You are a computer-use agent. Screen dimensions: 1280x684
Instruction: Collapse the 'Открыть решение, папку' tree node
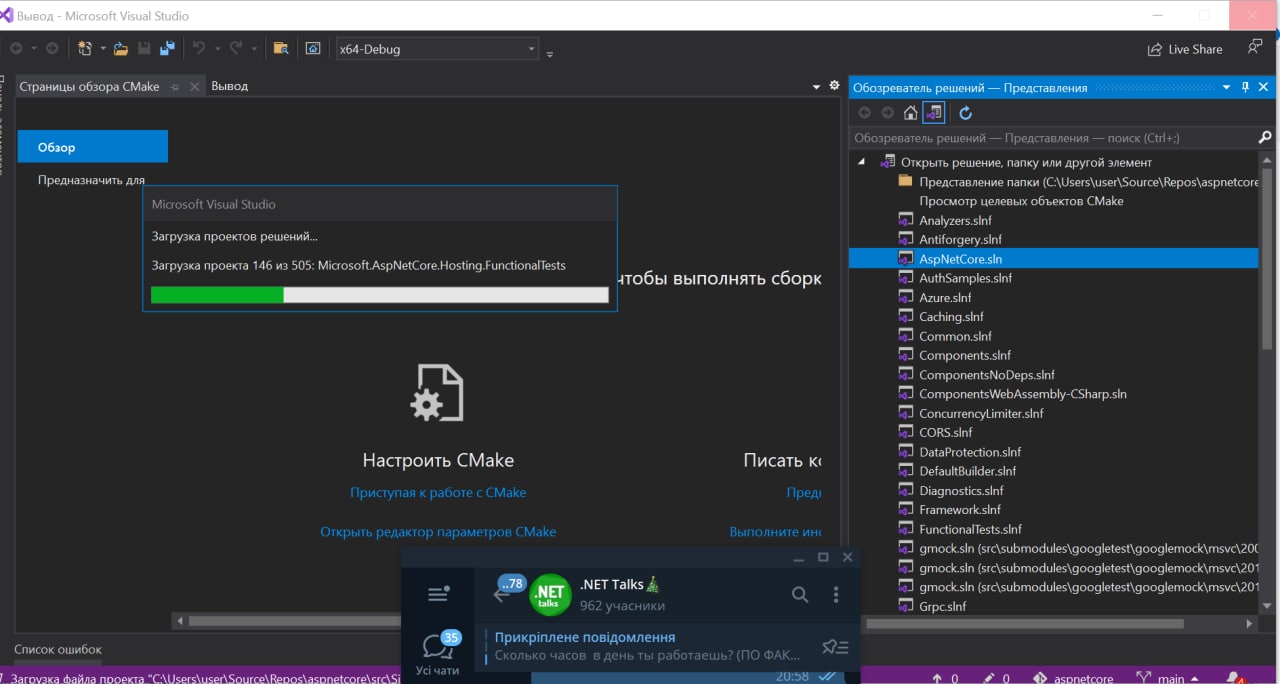click(862, 162)
